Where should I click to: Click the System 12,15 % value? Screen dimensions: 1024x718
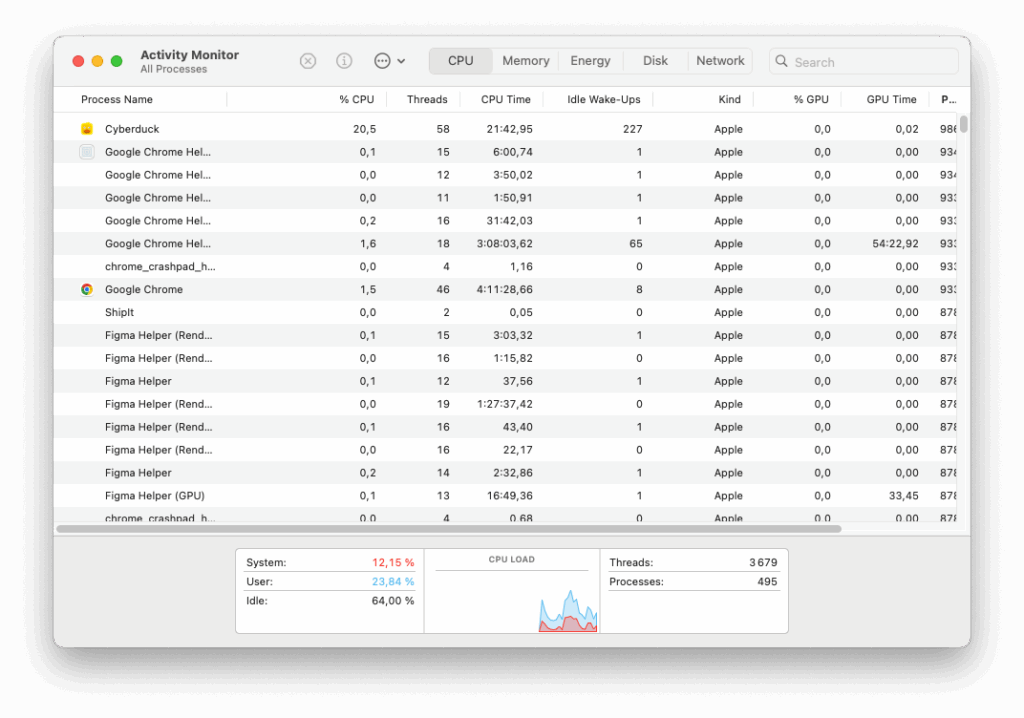point(393,563)
